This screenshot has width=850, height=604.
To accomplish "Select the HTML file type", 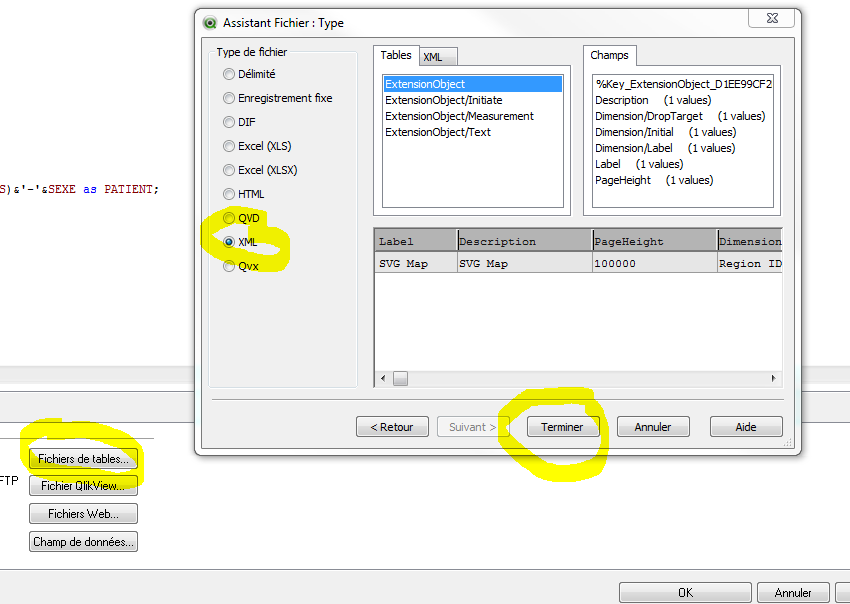I will [229, 194].
